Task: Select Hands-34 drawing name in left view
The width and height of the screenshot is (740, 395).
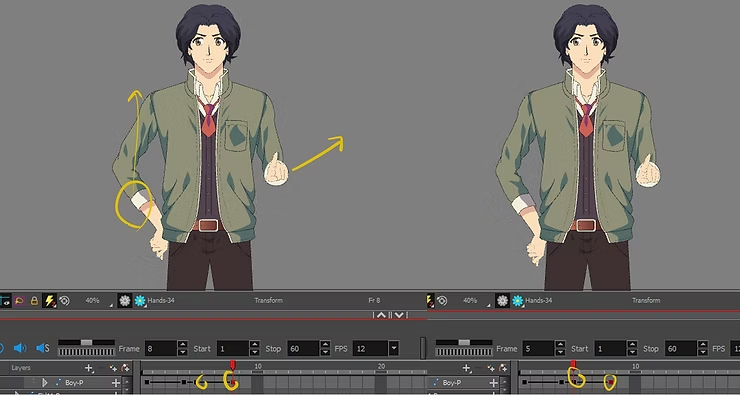Action: [161, 300]
